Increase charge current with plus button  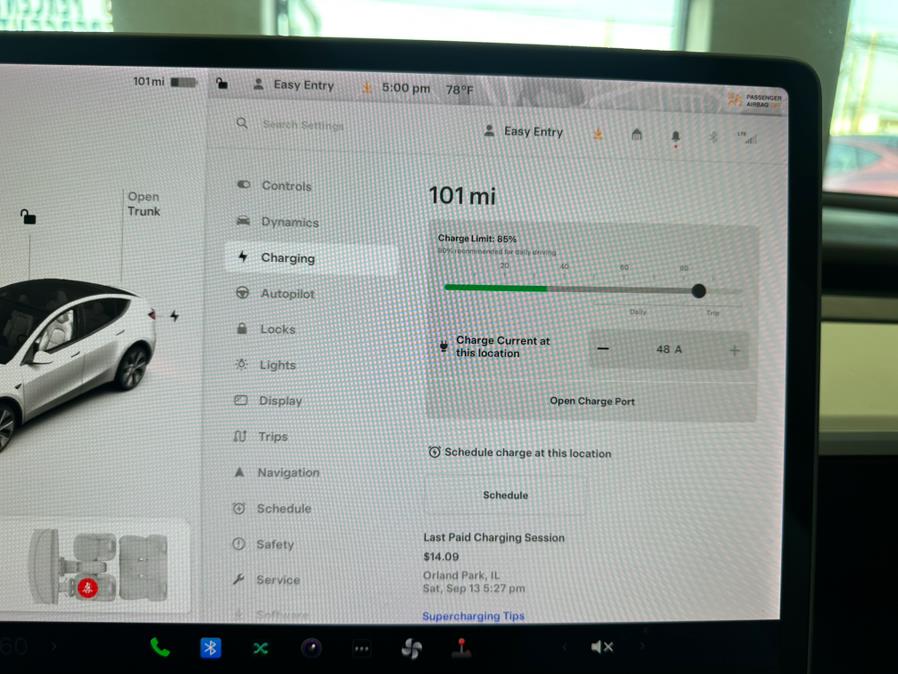[x=734, y=350]
